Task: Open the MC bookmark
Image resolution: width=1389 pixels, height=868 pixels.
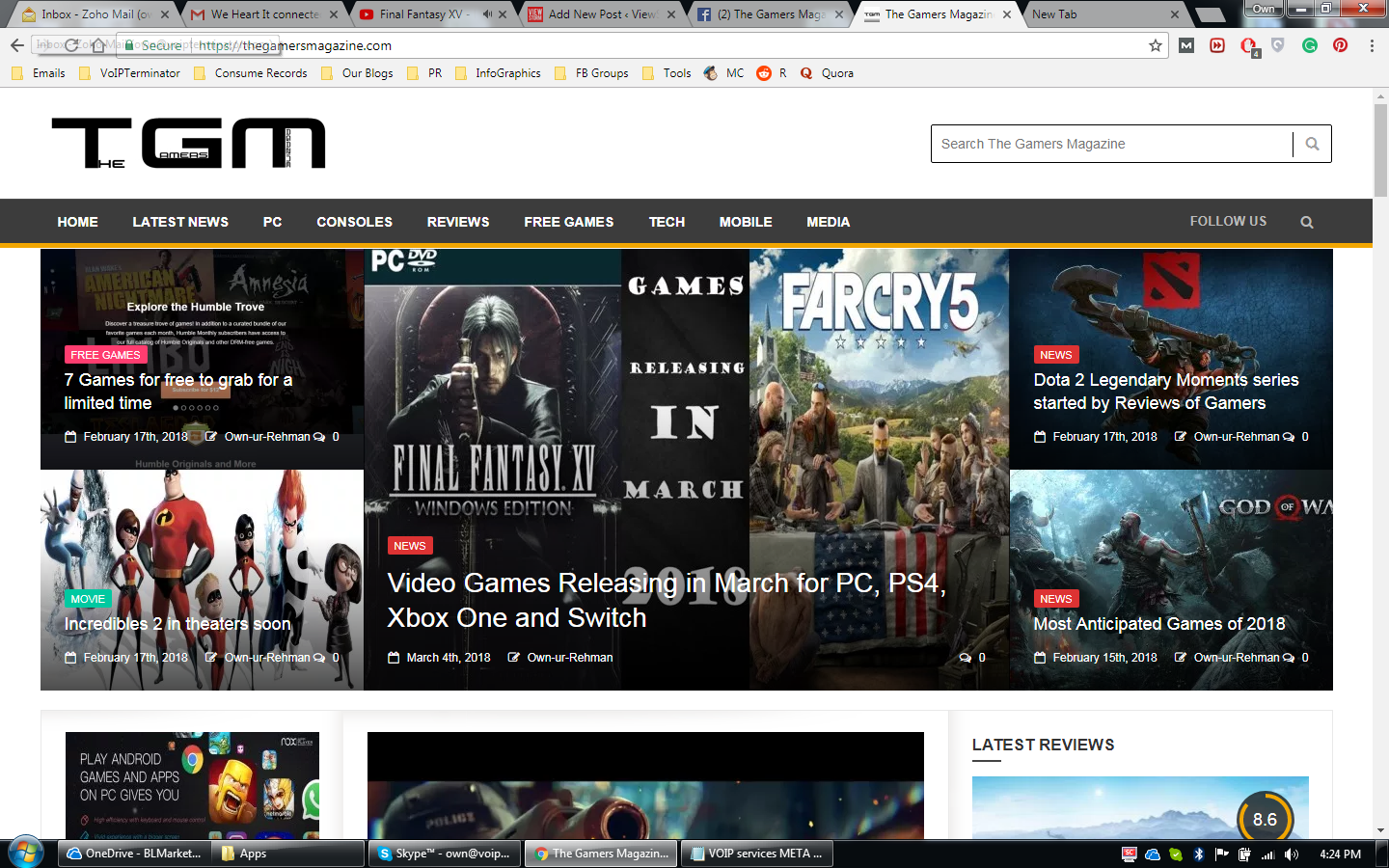Action: (724, 73)
